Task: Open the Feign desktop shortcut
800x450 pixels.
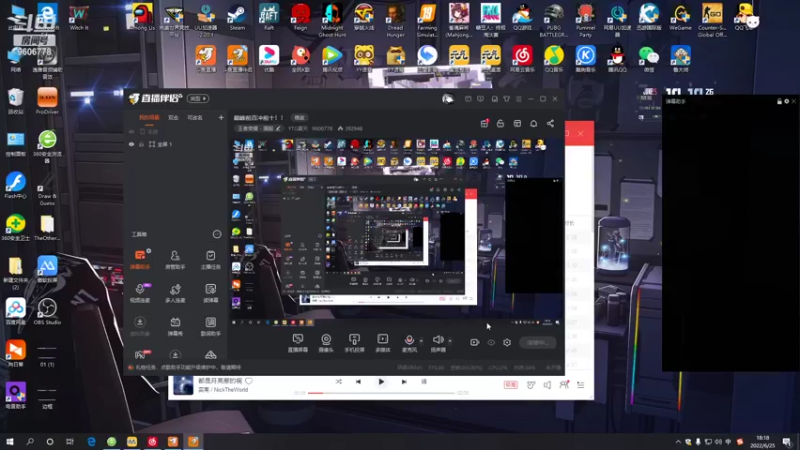Action: click(x=301, y=17)
